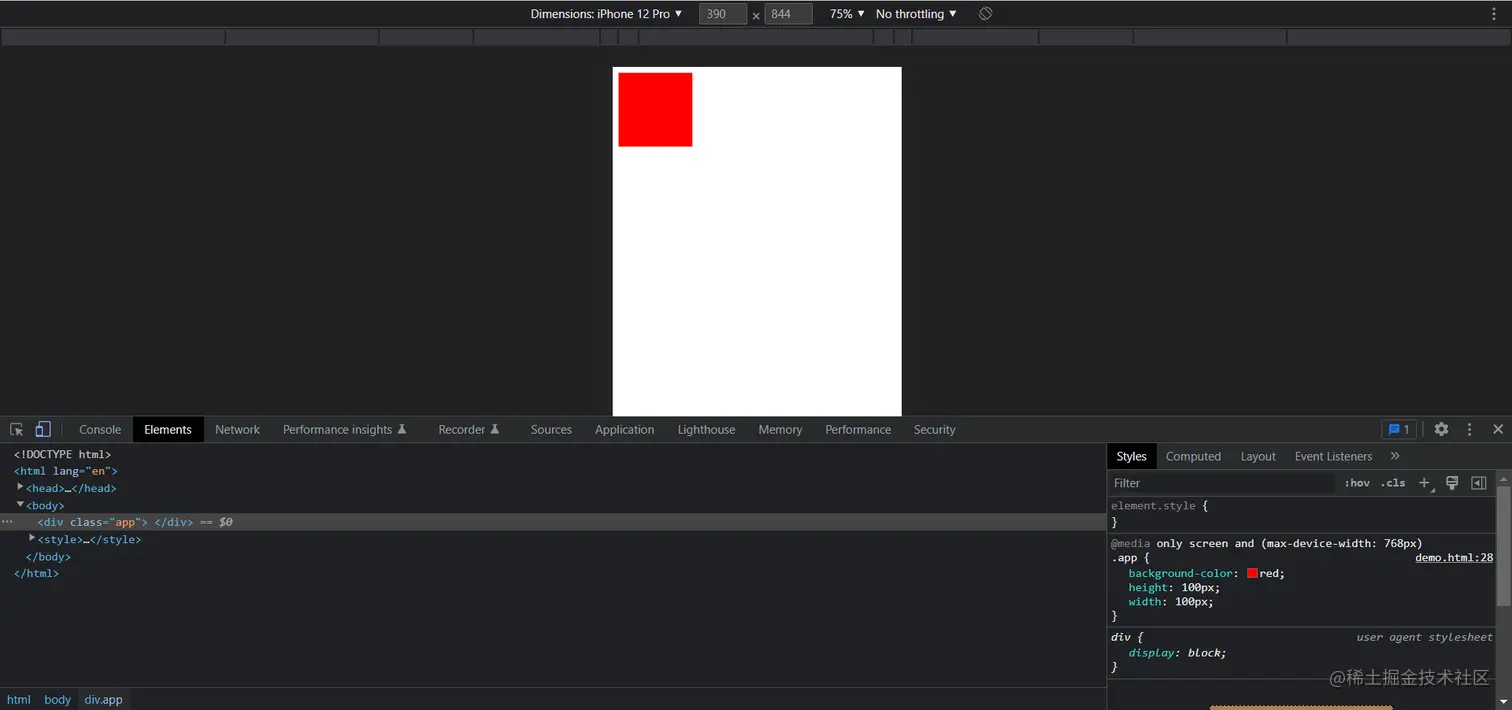1512x710 pixels.
Task: Select the Elements tab
Action: point(168,429)
